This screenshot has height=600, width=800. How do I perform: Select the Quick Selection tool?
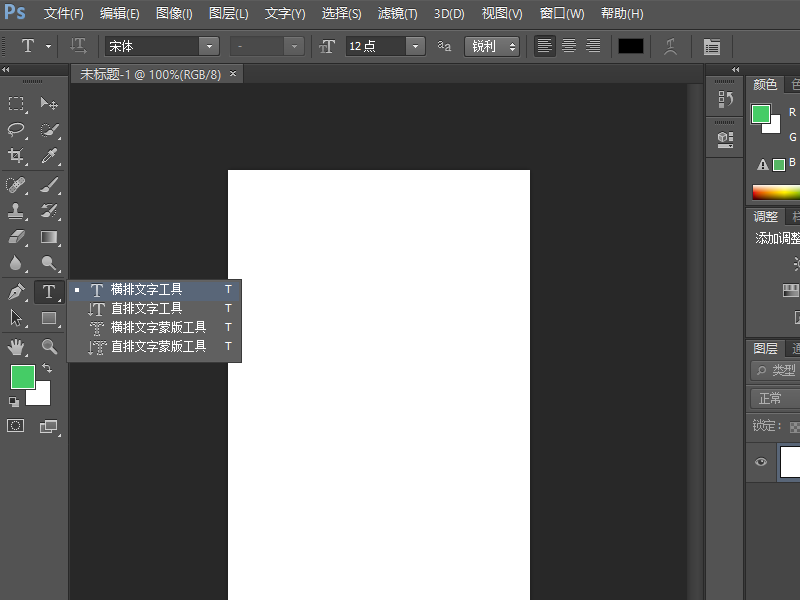[49, 130]
